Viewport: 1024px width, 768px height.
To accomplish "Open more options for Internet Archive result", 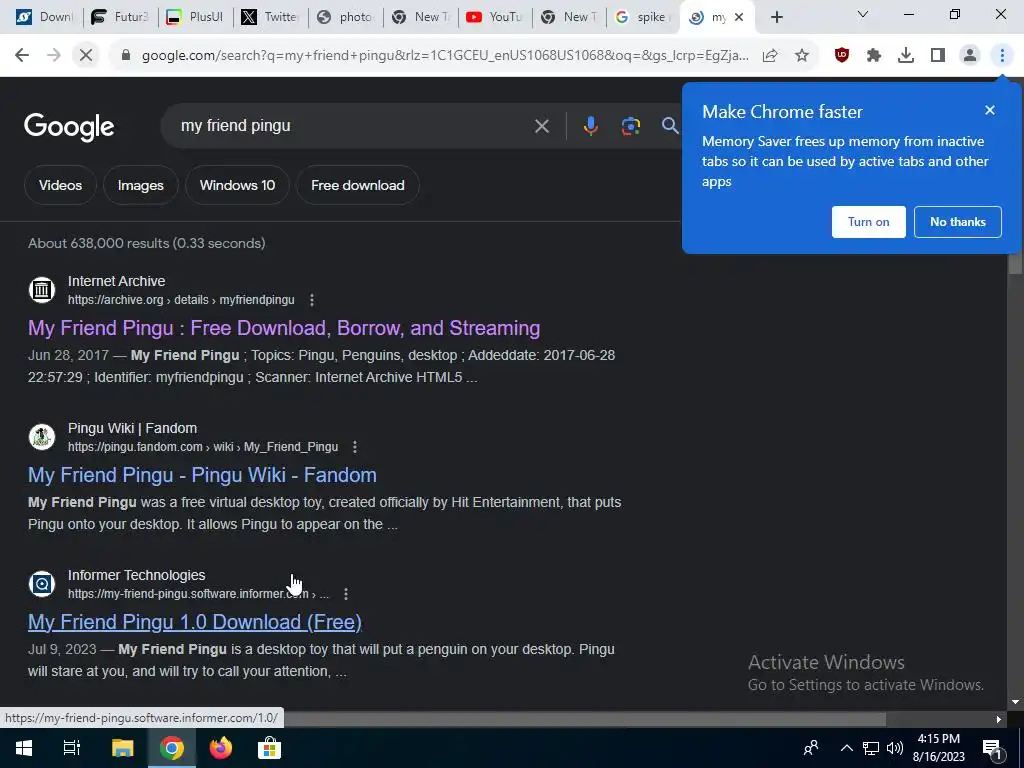I will point(312,300).
